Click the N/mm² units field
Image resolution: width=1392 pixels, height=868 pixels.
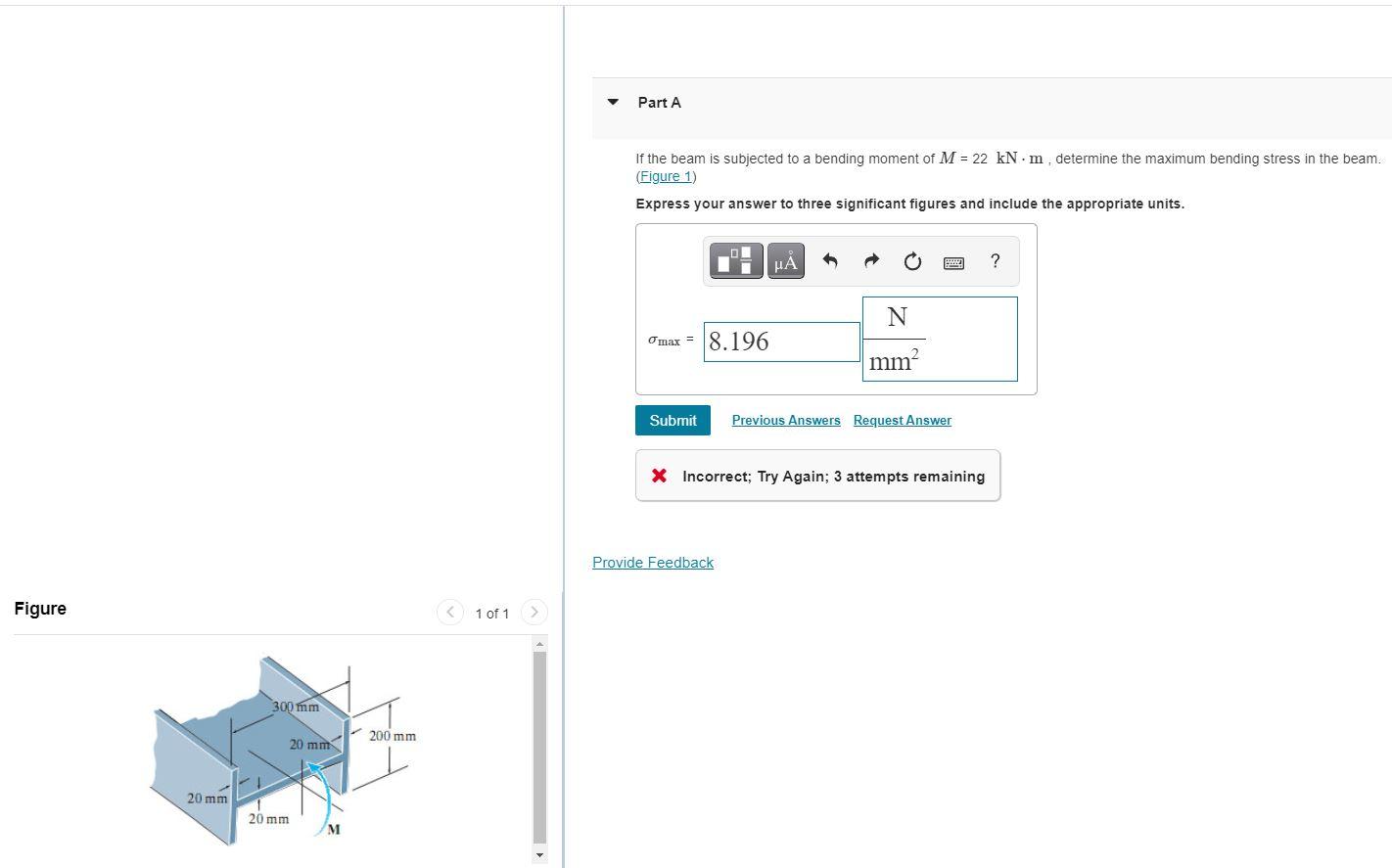tap(939, 338)
